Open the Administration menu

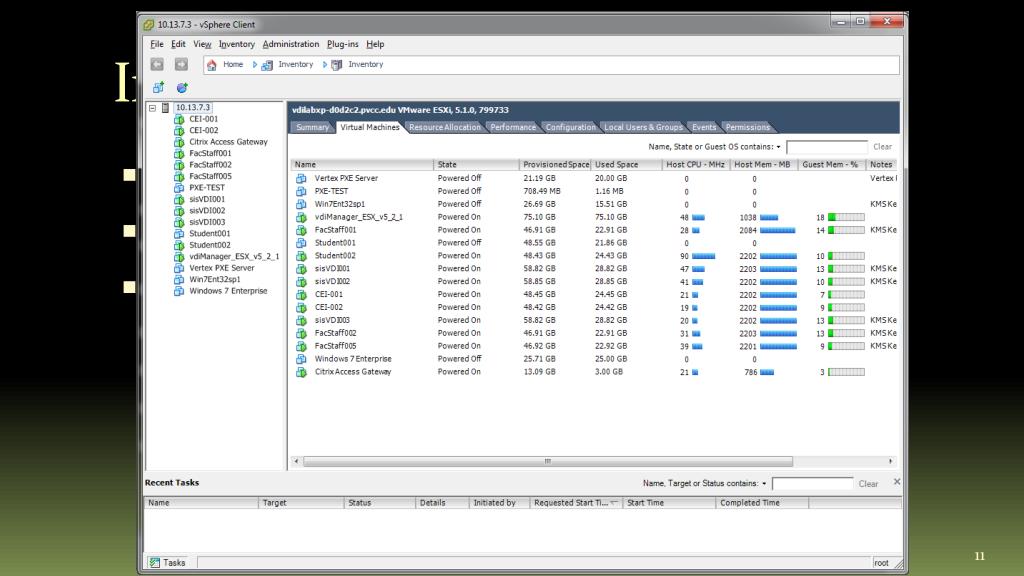click(x=291, y=44)
